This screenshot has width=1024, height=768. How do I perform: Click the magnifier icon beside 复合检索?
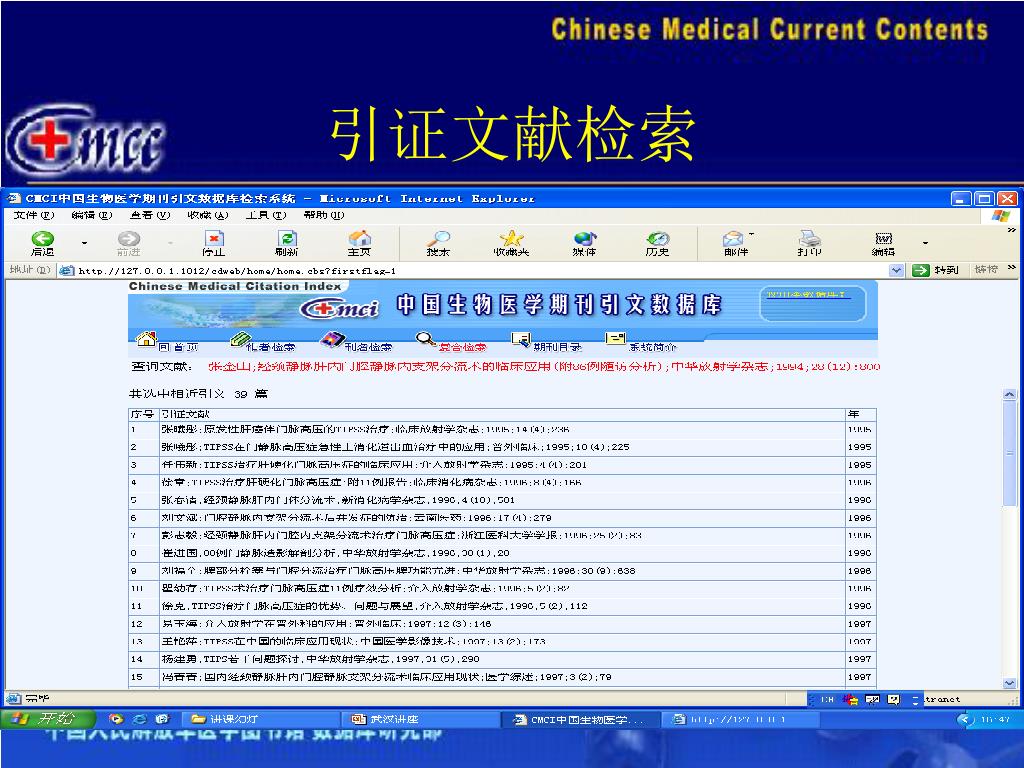[426, 339]
